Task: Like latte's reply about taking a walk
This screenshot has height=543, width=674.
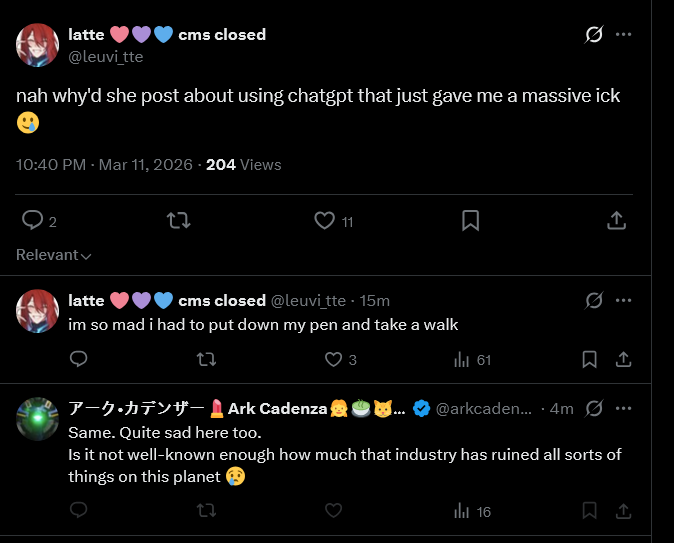Action: point(333,359)
